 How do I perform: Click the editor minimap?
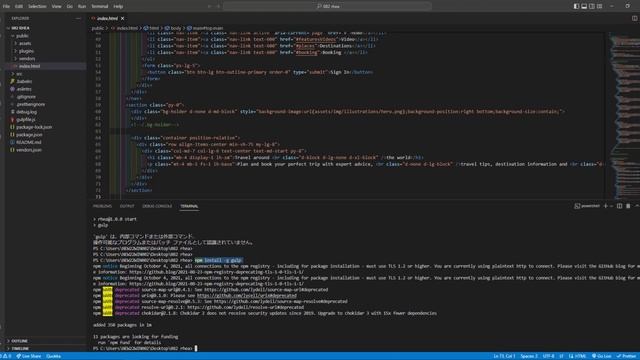(x=624, y=116)
